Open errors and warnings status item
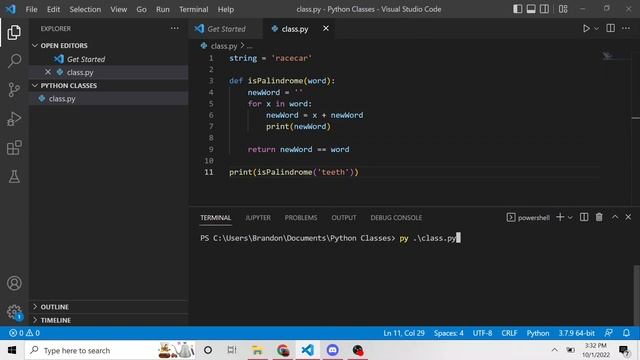 (24, 333)
